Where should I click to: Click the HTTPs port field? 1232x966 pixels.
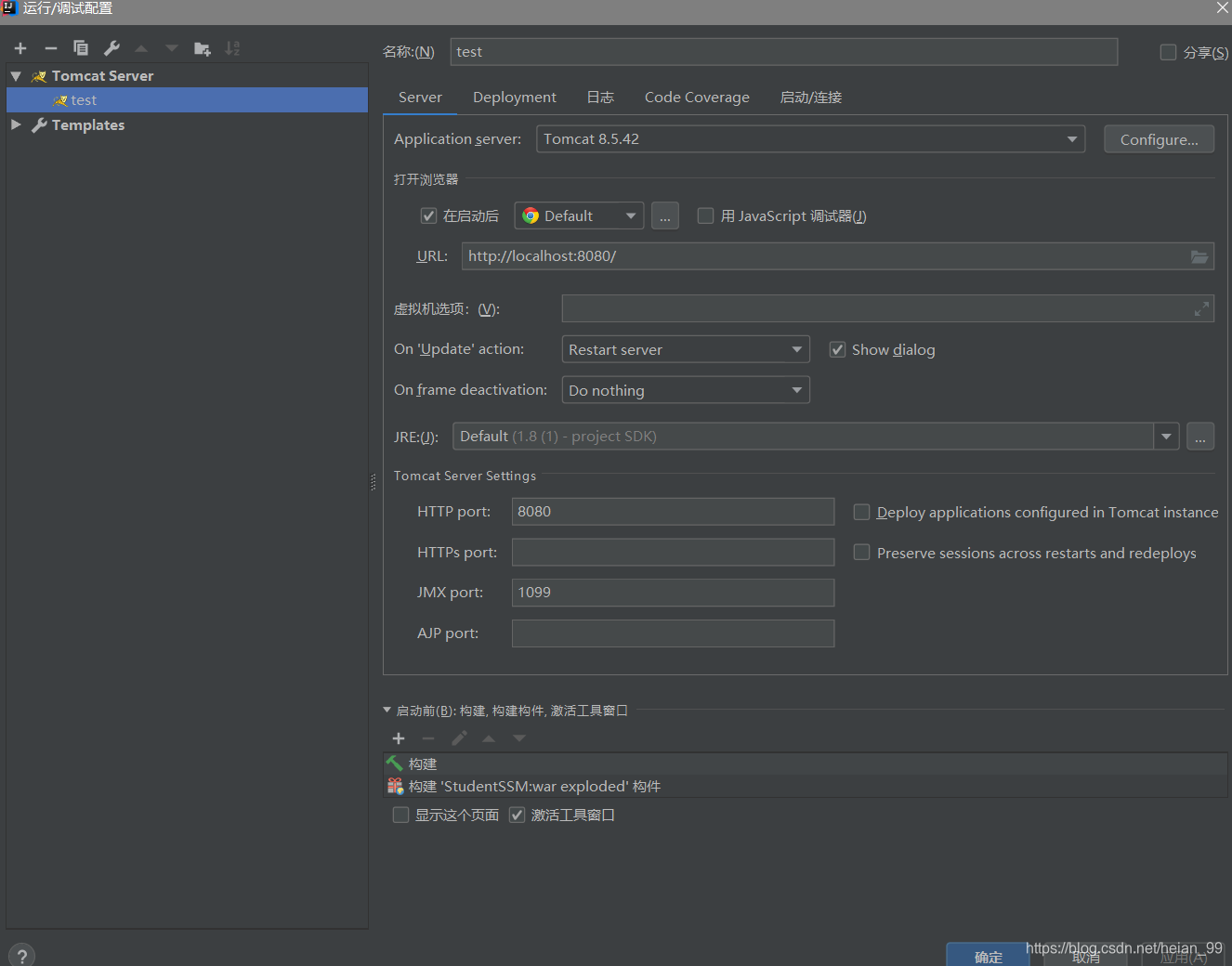tap(673, 553)
